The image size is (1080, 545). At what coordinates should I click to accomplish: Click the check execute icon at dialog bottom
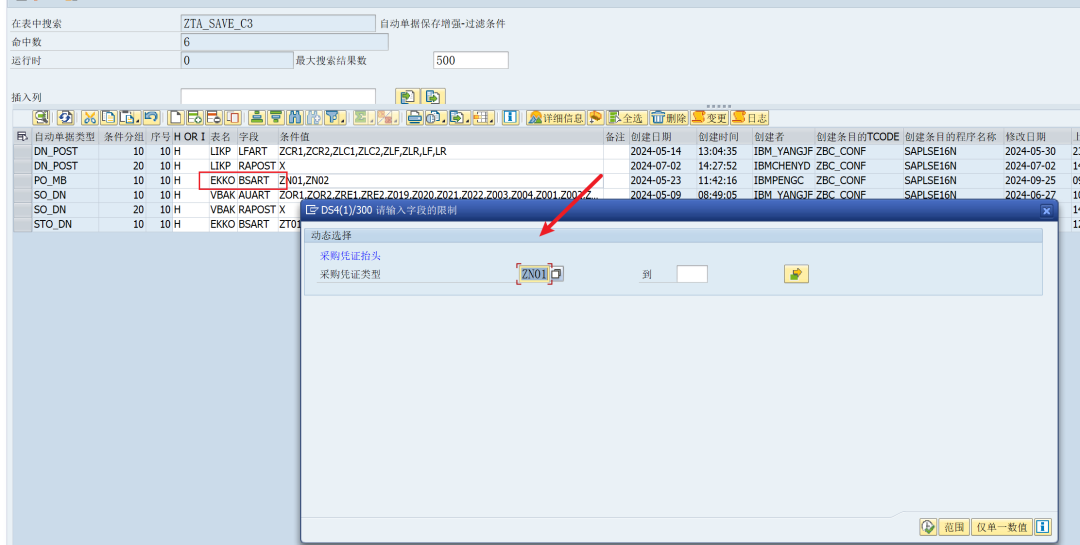click(928, 527)
